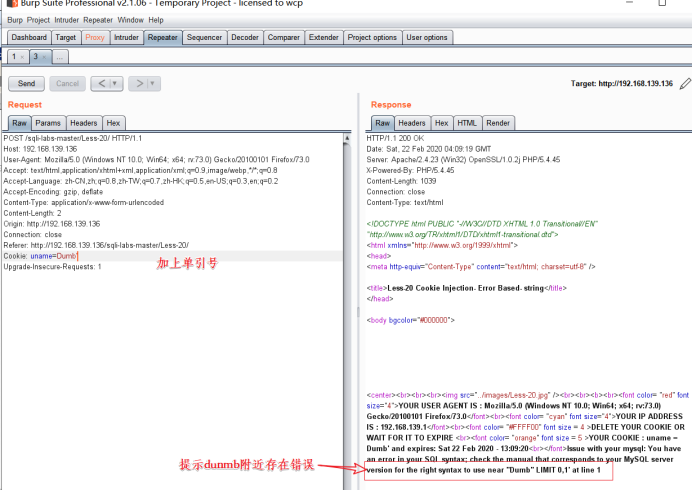The width and height of the screenshot is (692, 490).
Task: Click the edit target pencil icon
Action: click(684, 83)
